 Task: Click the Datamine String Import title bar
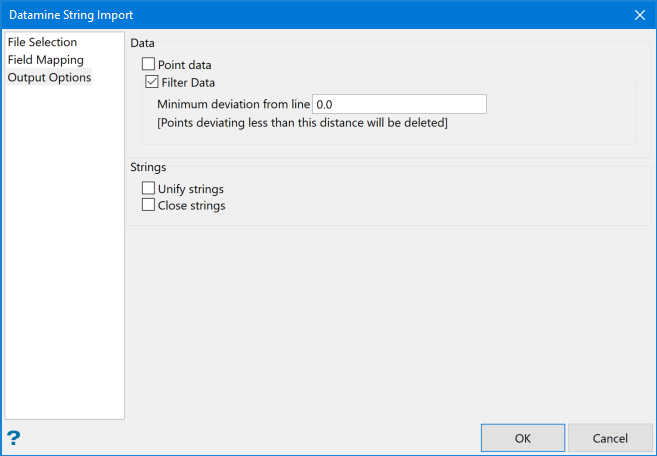(x=300, y=15)
